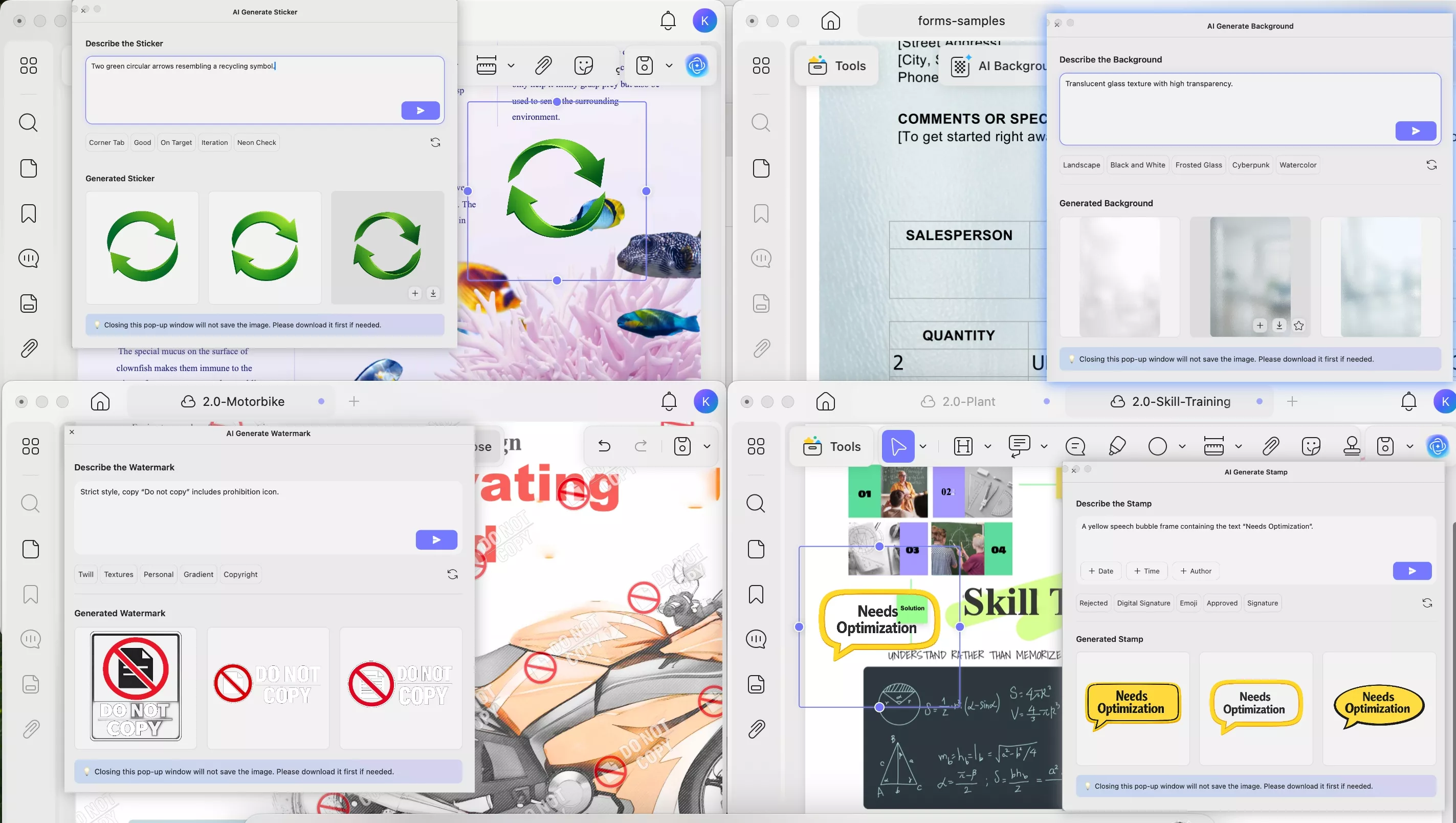Select the stamp tool in Skill-Training toolbar
The height and width of the screenshot is (823, 1456).
[1352, 446]
